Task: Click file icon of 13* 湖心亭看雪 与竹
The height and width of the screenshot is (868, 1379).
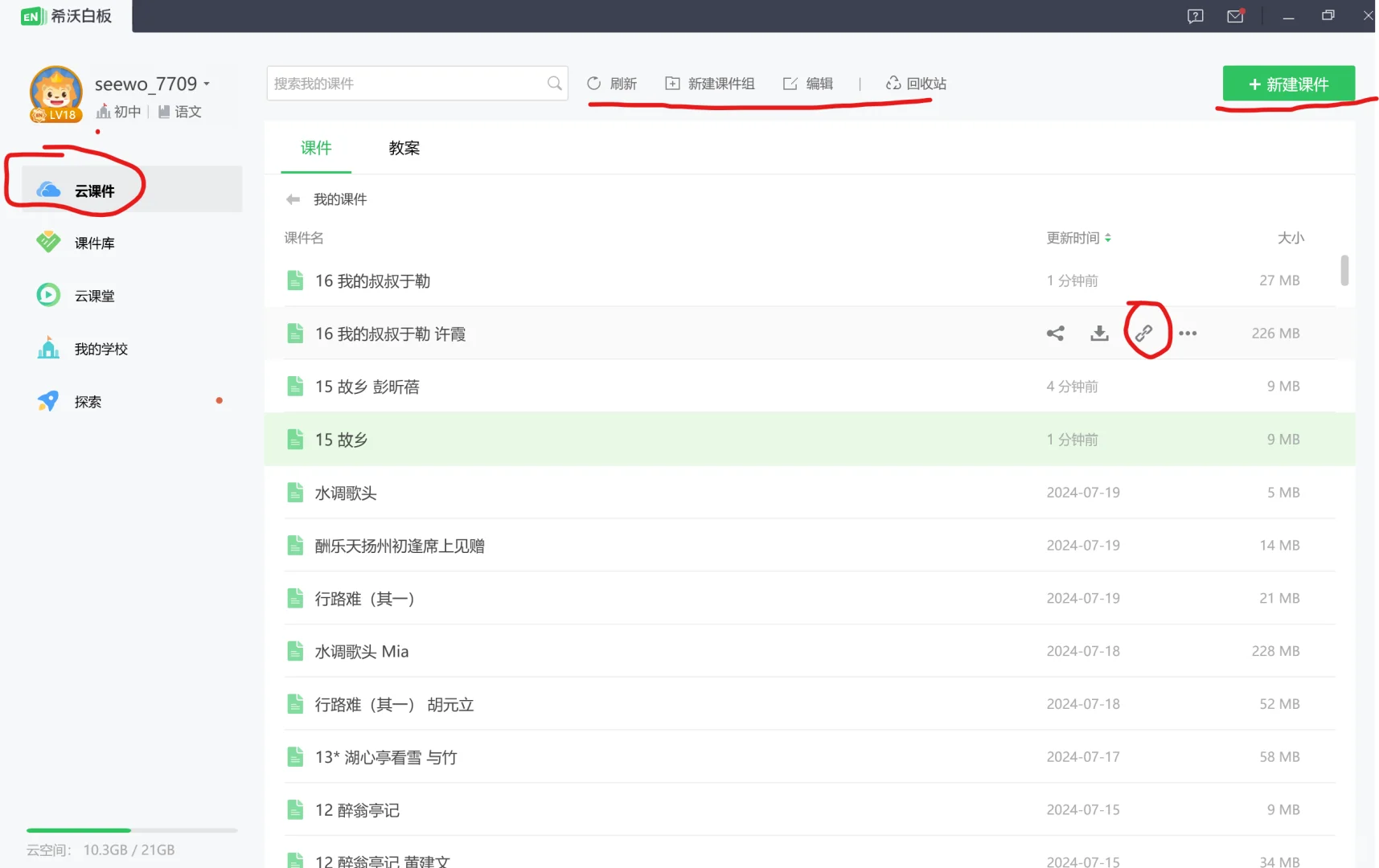Action: coord(295,757)
